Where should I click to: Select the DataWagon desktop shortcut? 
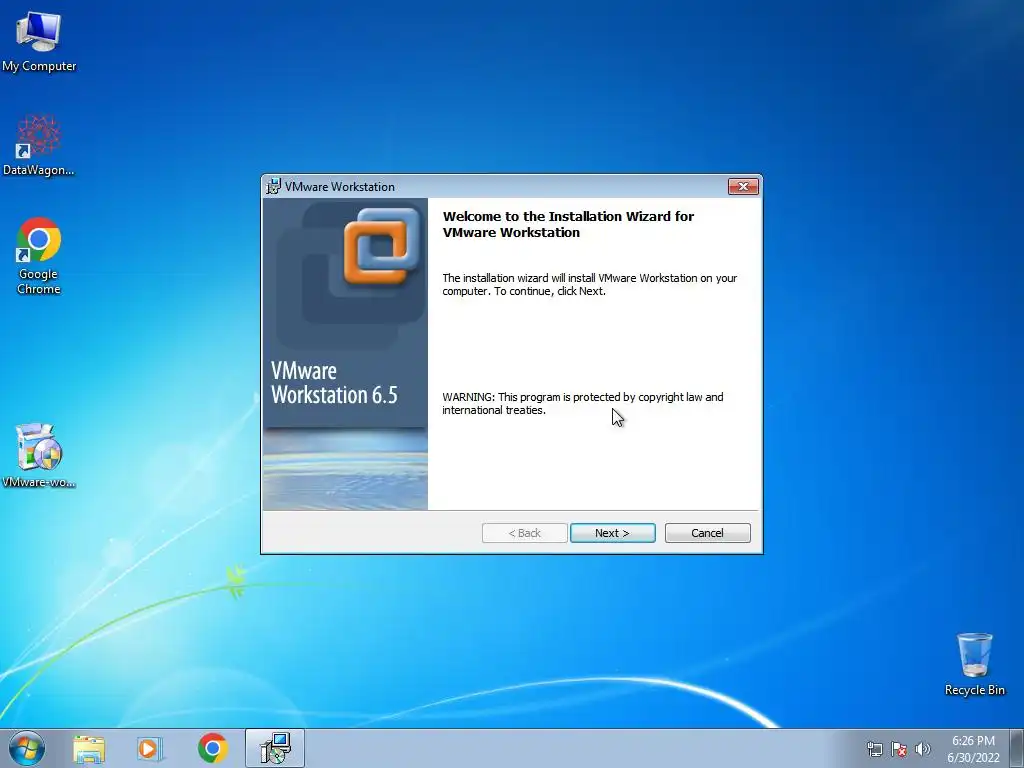(x=39, y=145)
